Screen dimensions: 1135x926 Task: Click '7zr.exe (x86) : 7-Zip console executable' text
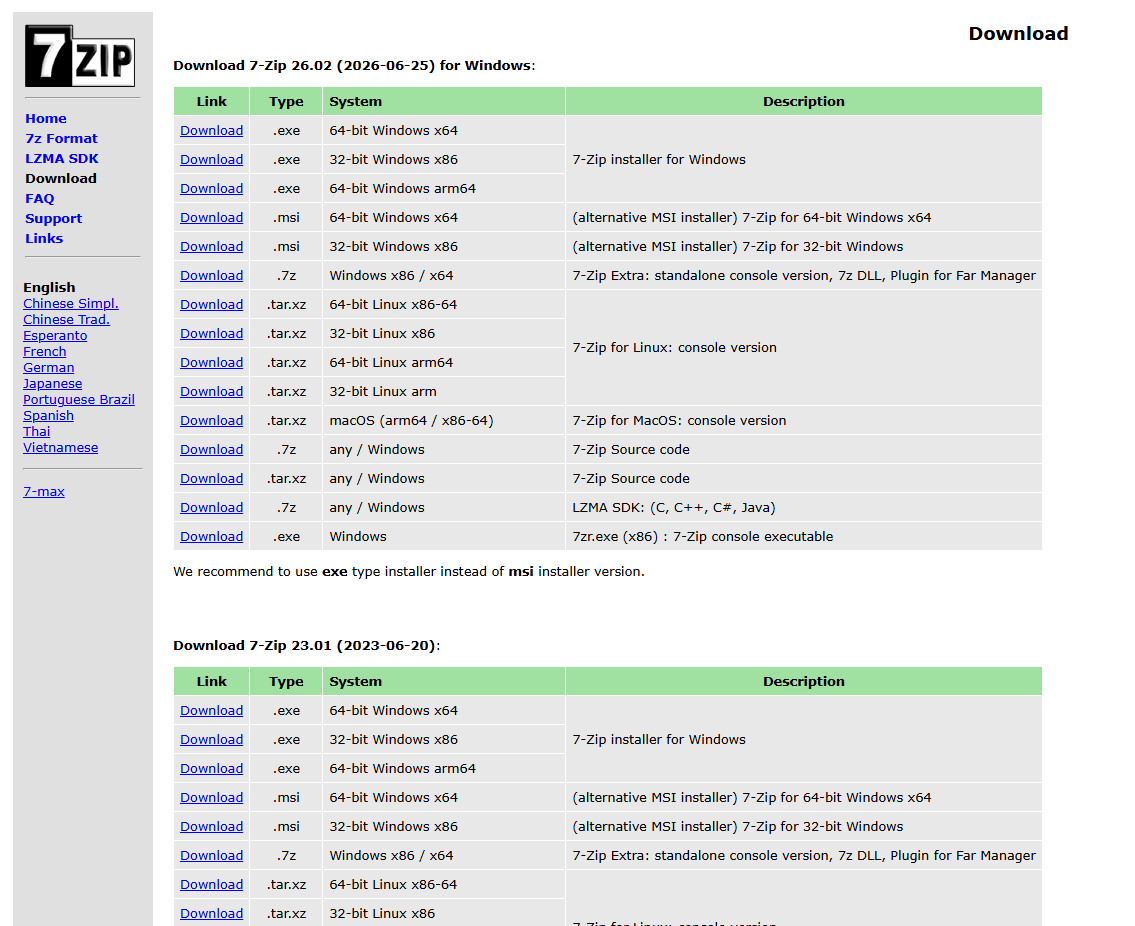pyautogui.click(x=703, y=536)
